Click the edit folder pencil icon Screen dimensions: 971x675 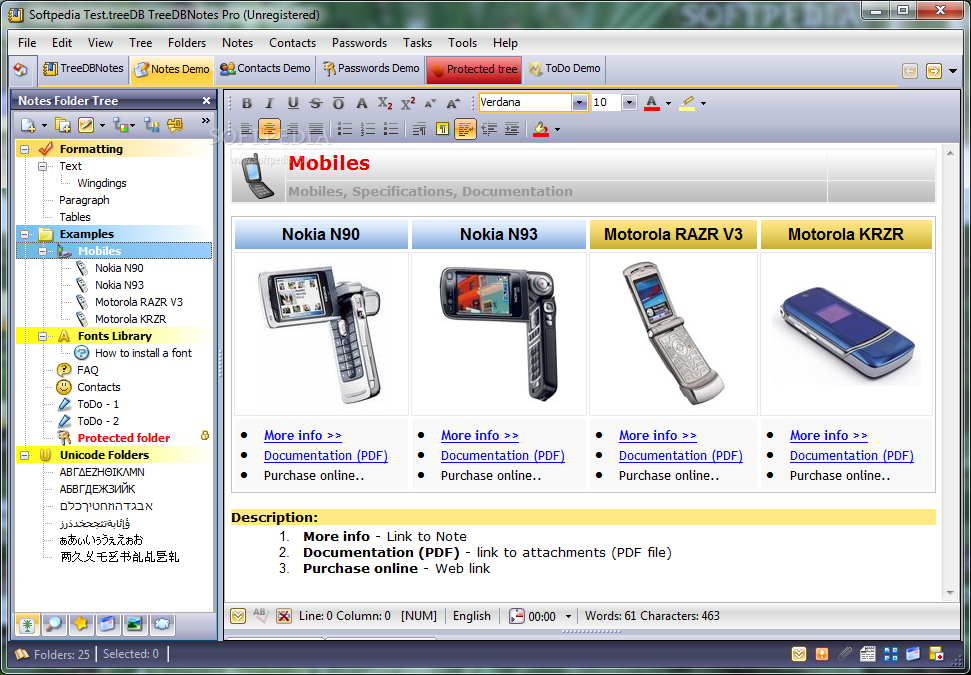[85, 125]
